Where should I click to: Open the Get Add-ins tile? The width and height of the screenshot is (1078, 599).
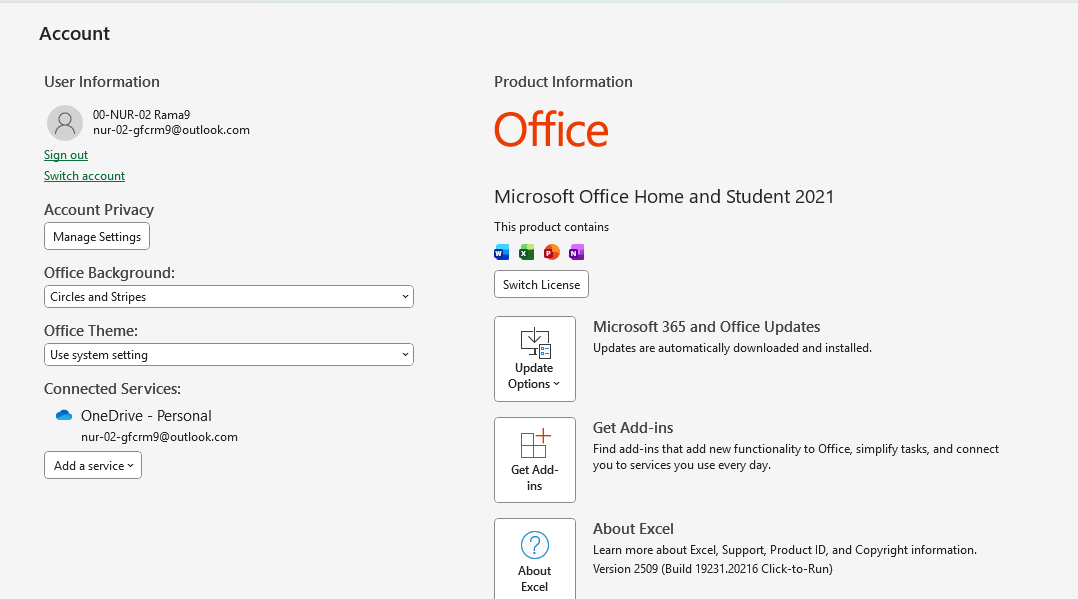[x=535, y=459]
